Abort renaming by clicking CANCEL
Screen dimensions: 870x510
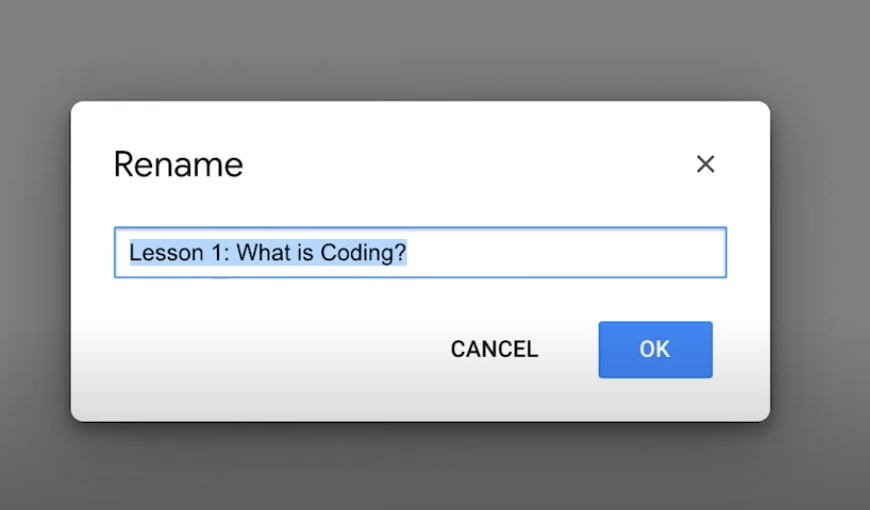tap(494, 350)
